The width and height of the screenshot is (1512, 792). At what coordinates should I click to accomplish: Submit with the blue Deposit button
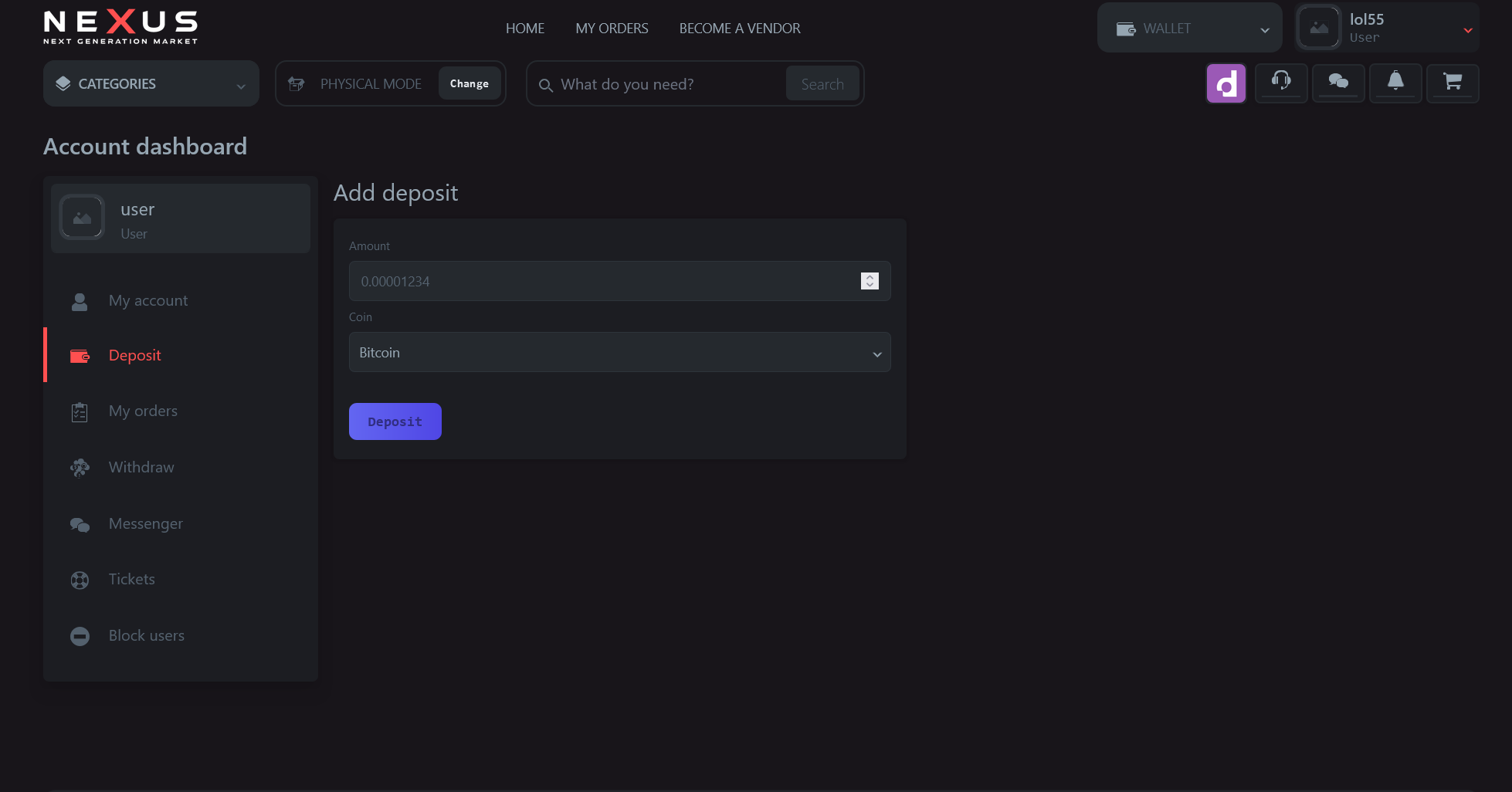pyautogui.click(x=395, y=421)
